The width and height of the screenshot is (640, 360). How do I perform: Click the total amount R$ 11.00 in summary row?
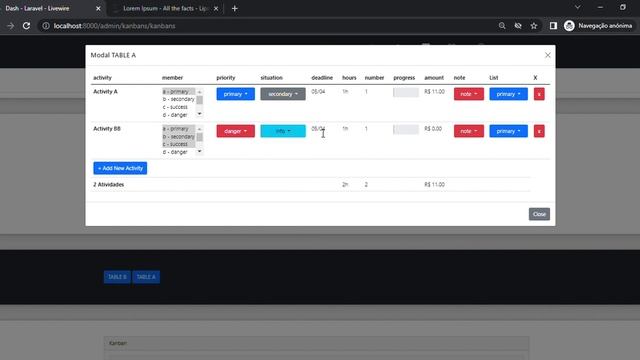click(434, 184)
